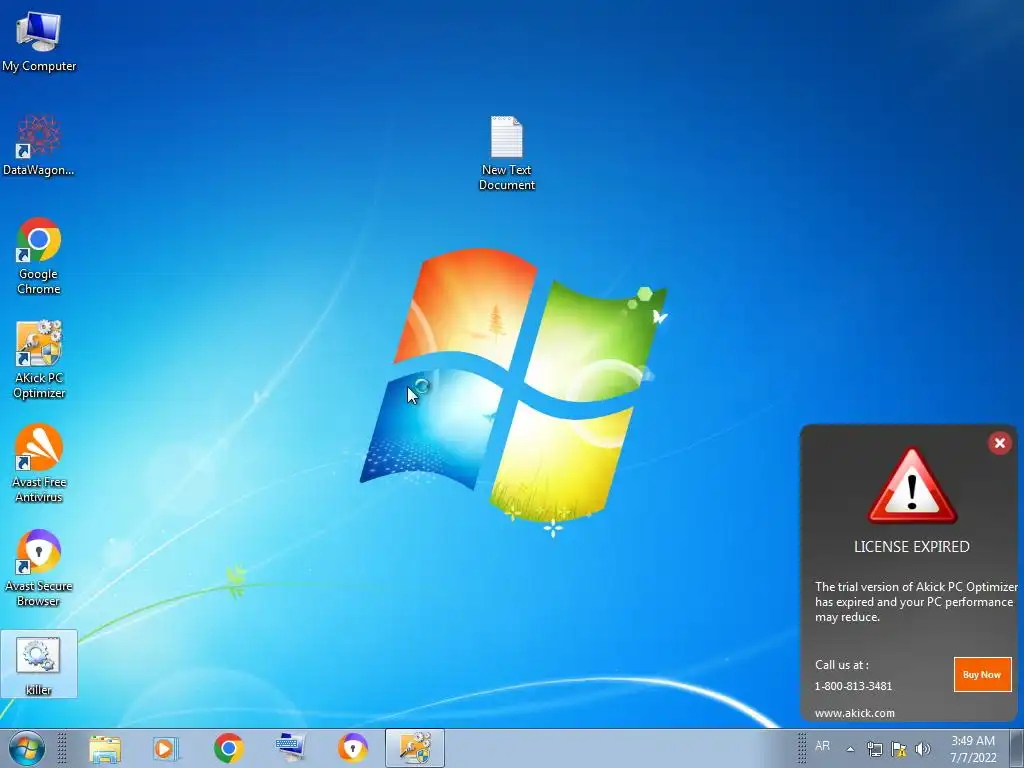Click the LICENSE EXPIRED heading

[912, 547]
